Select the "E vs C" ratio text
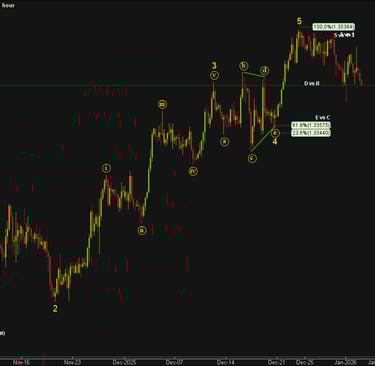375x366 pixels. coord(323,117)
